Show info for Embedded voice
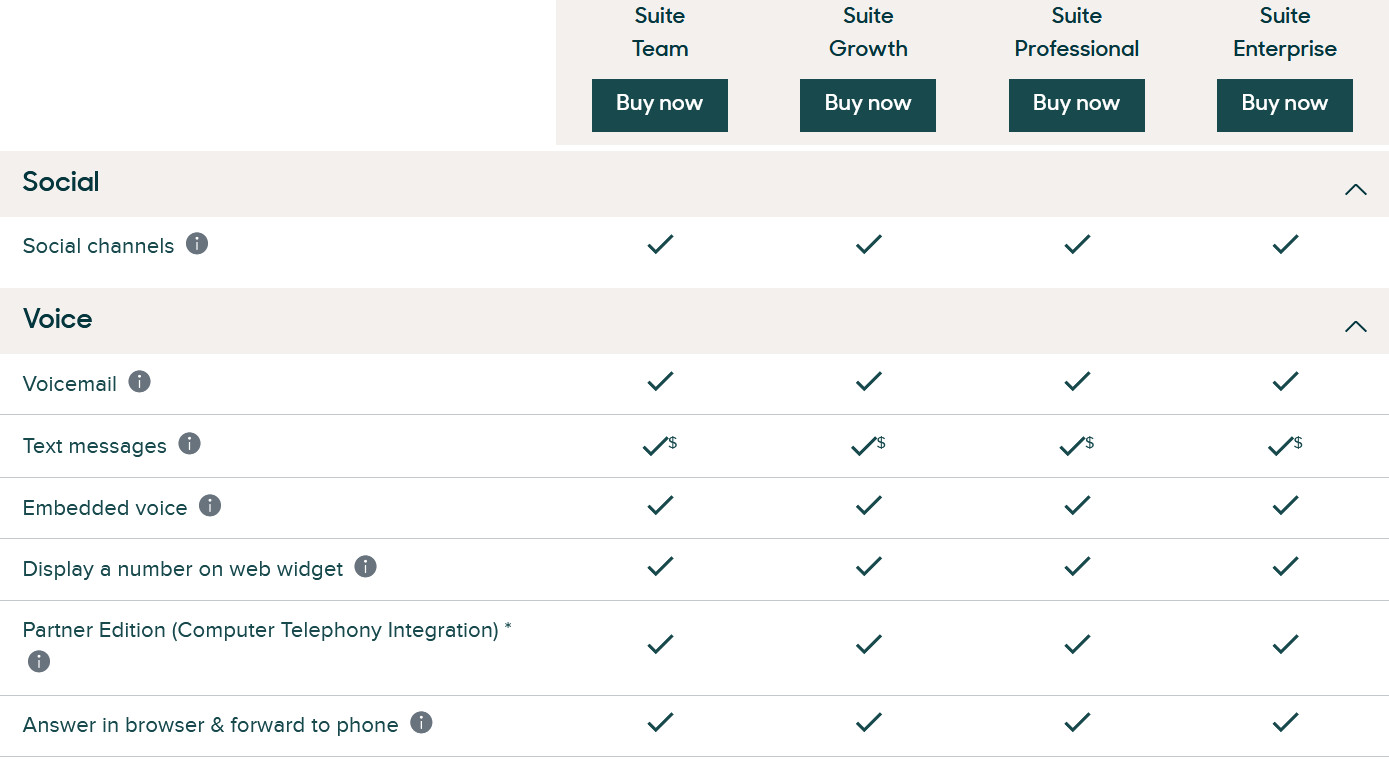1389x761 pixels. [209, 506]
